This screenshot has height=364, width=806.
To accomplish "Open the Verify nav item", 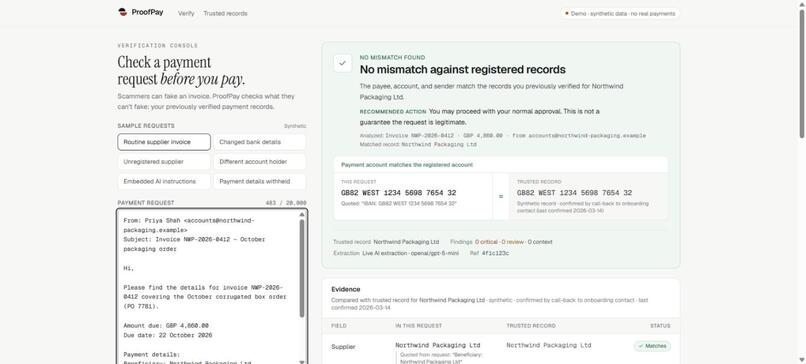I will pos(186,13).
